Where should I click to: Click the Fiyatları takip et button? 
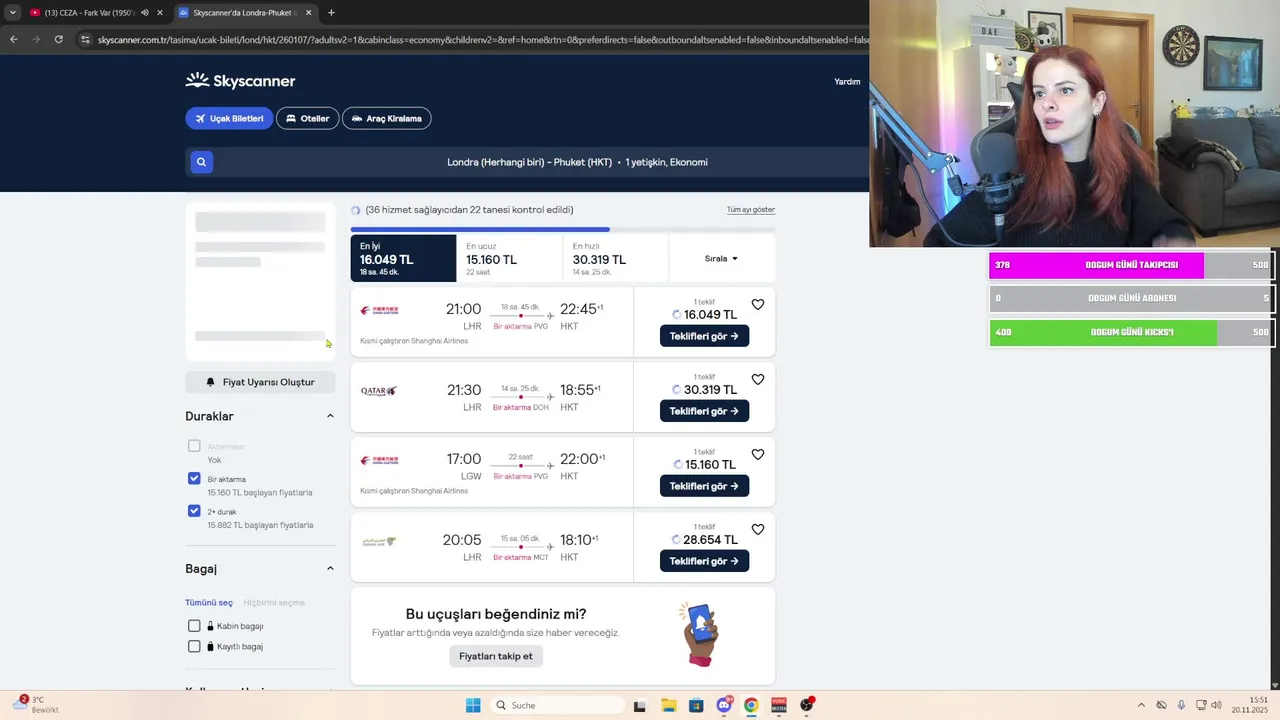(496, 656)
